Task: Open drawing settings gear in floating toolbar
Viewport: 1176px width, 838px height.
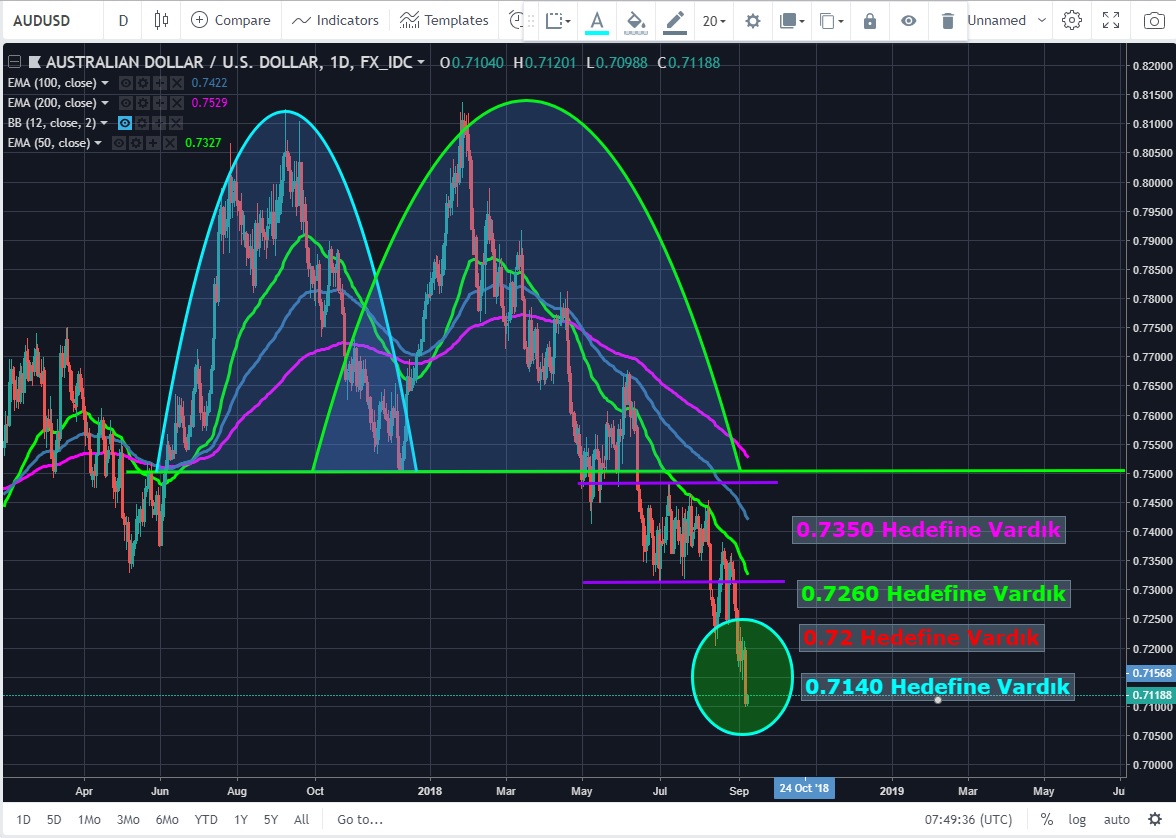Action: 753,20
